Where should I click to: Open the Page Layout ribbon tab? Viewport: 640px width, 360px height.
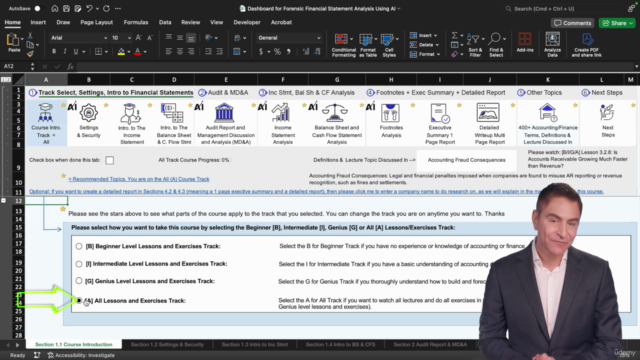[x=96, y=22]
